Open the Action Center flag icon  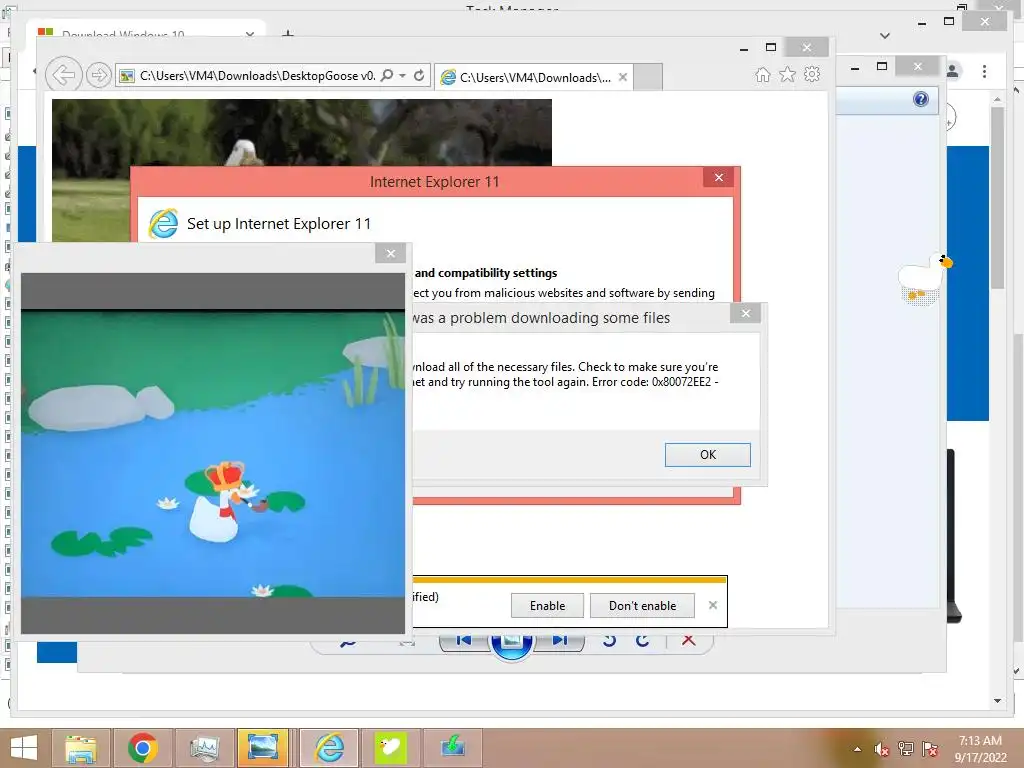coord(930,749)
